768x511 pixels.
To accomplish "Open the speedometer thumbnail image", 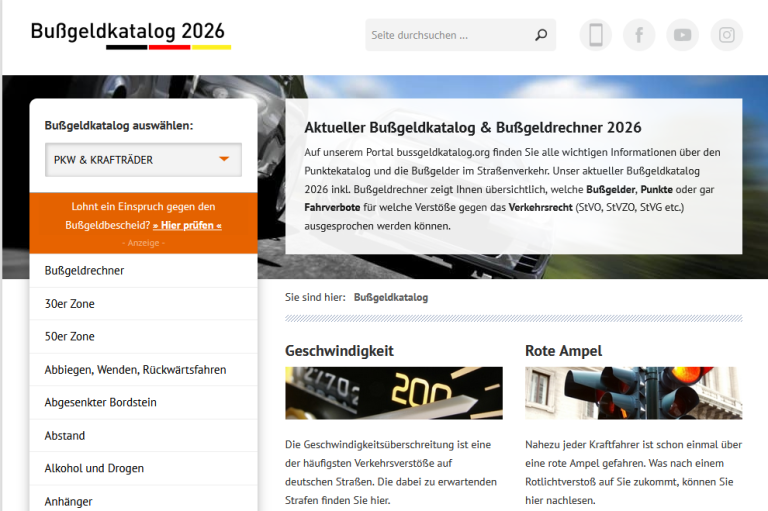I will tap(393, 393).
